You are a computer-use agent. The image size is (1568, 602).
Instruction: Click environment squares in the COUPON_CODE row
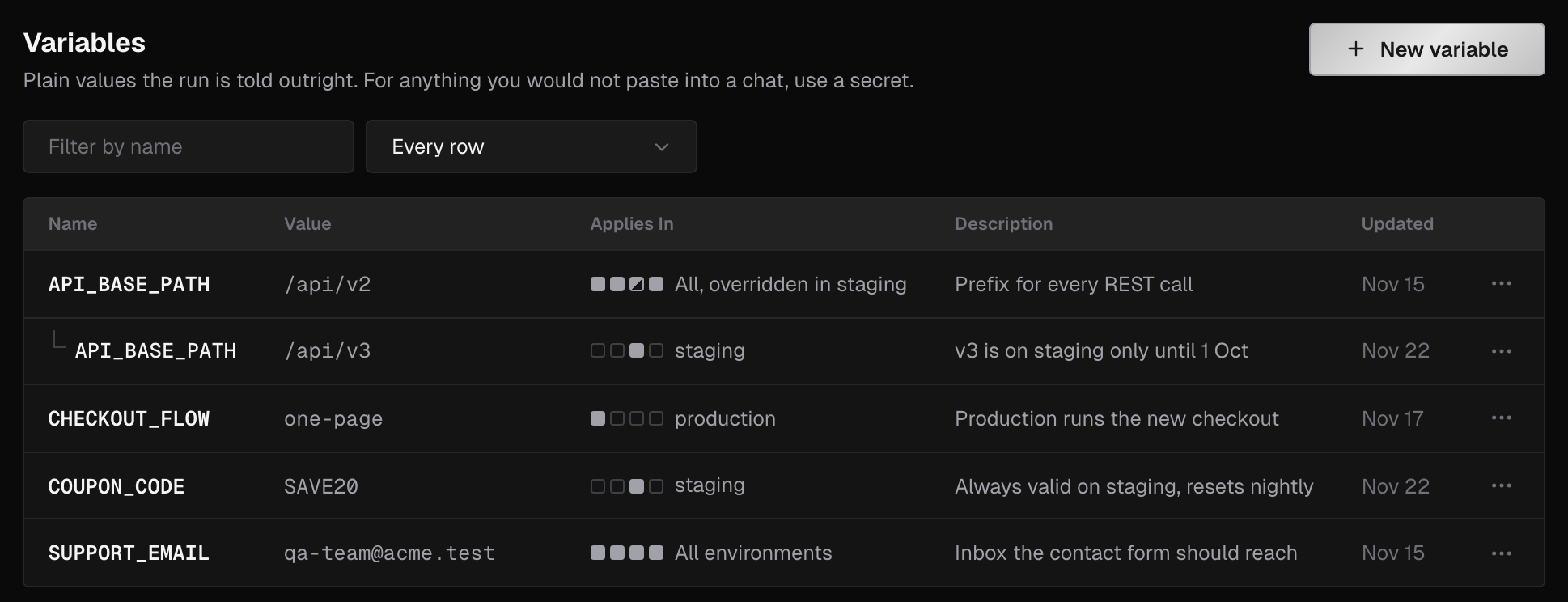click(627, 486)
